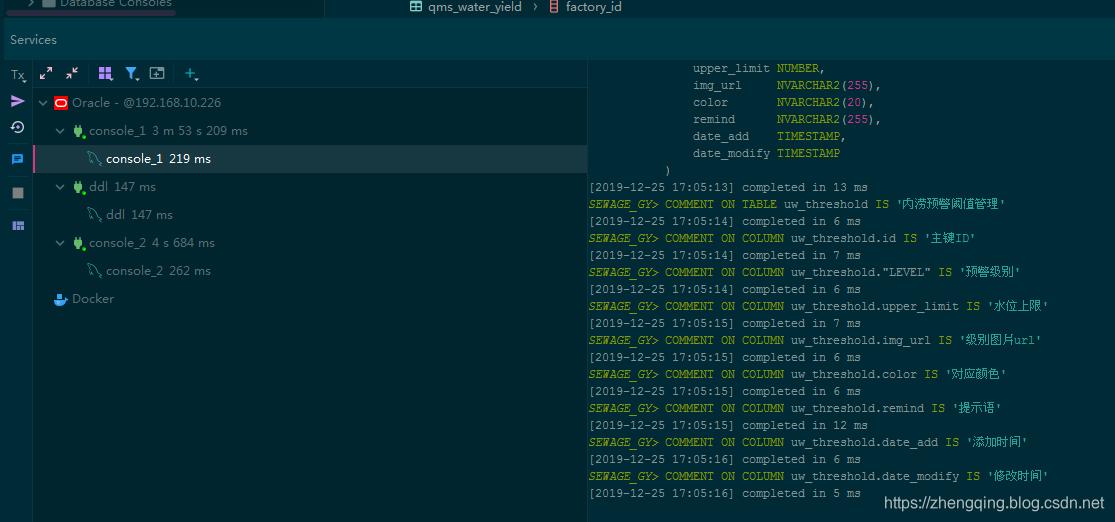Click the uw_threshold."LEVEL" comment line
1115x522 pixels.
pyautogui.click(x=806, y=272)
